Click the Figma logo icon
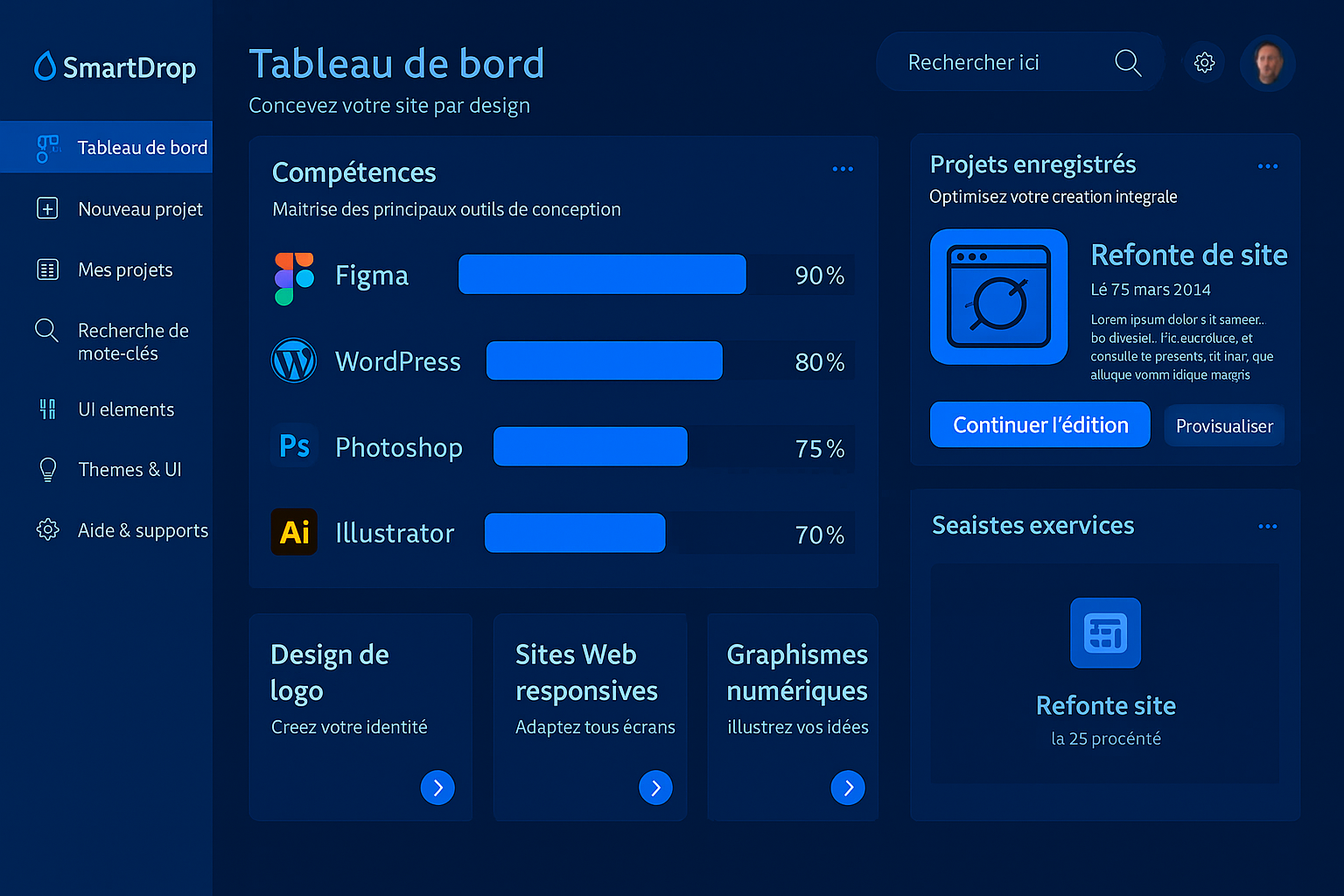The width and height of the screenshot is (1344, 896). pyautogui.click(x=294, y=277)
